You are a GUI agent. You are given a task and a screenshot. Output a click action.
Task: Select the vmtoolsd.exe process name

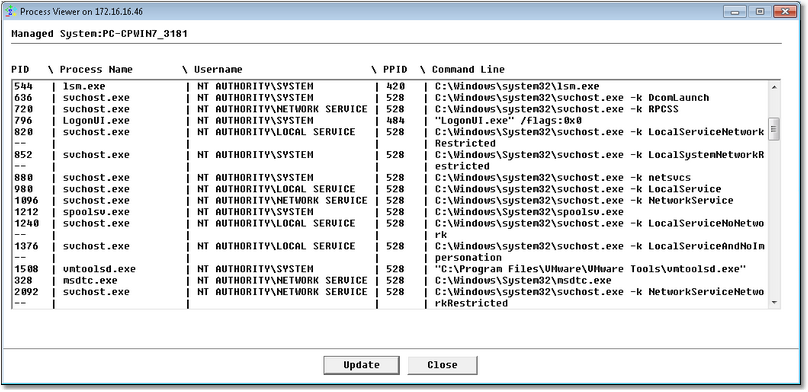tap(99, 269)
